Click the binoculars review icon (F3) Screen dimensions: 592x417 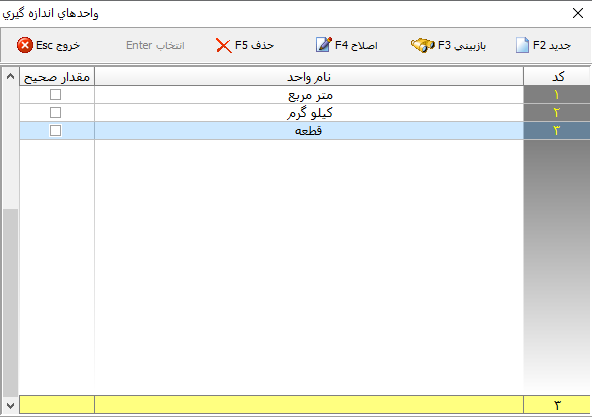click(422, 45)
